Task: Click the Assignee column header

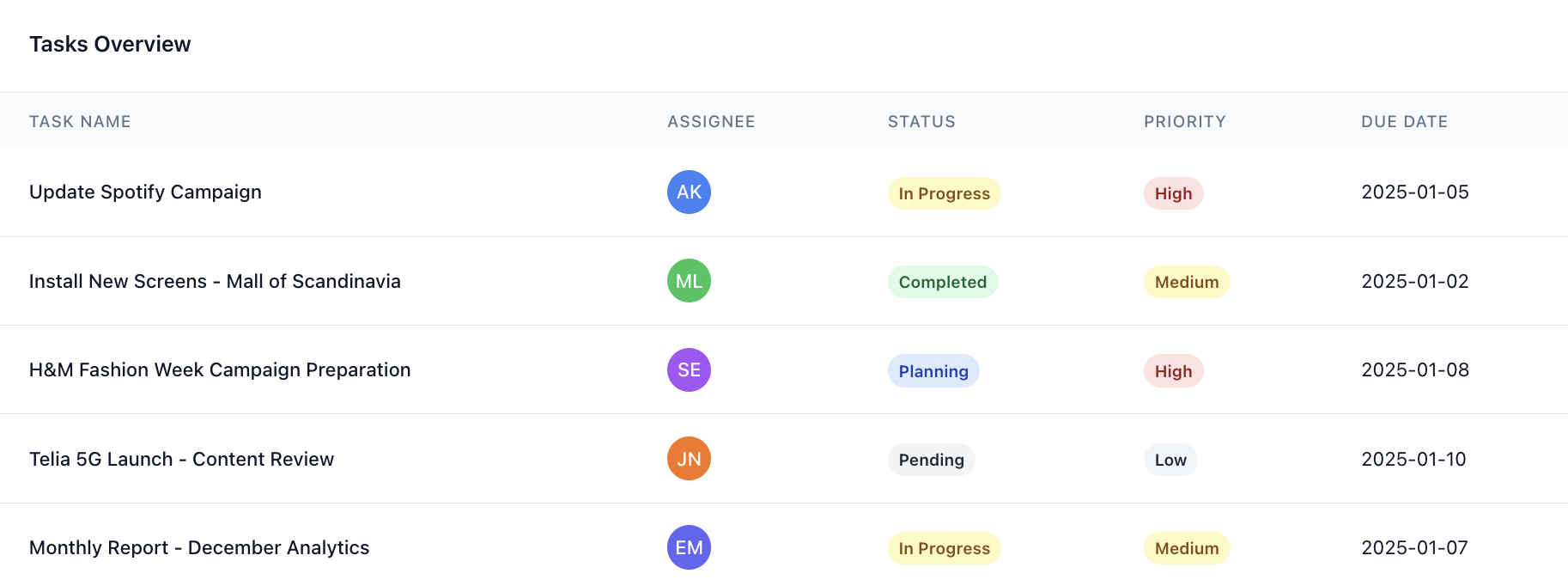Action: (x=710, y=121)
